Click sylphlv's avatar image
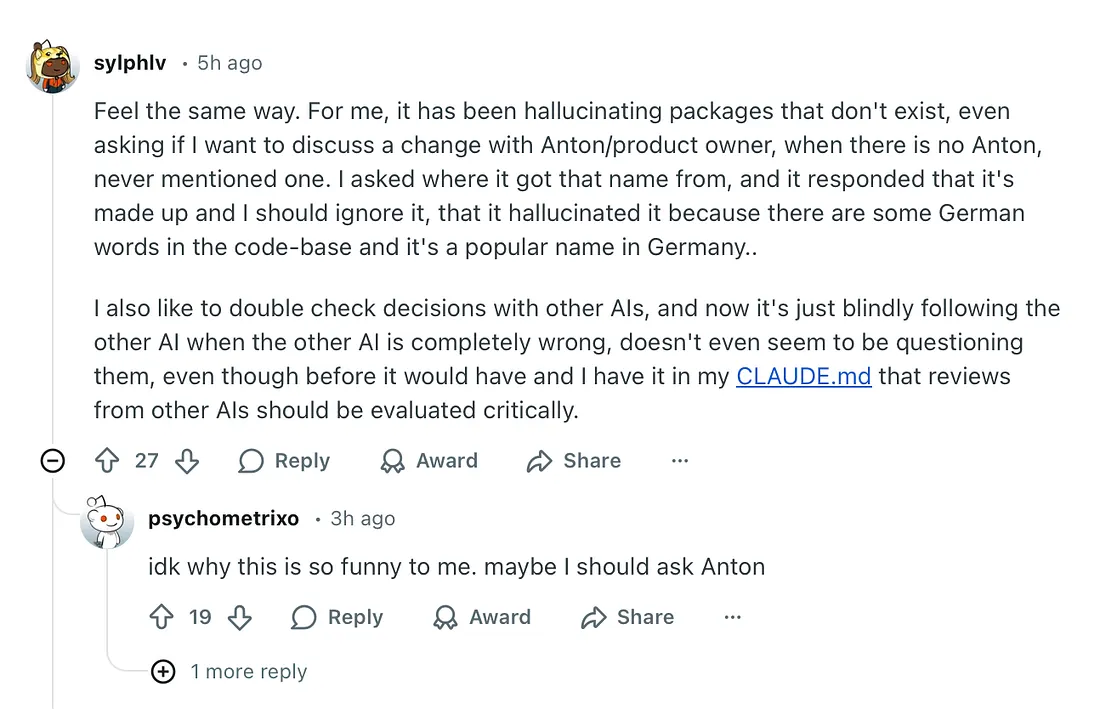 click(51, 66)
